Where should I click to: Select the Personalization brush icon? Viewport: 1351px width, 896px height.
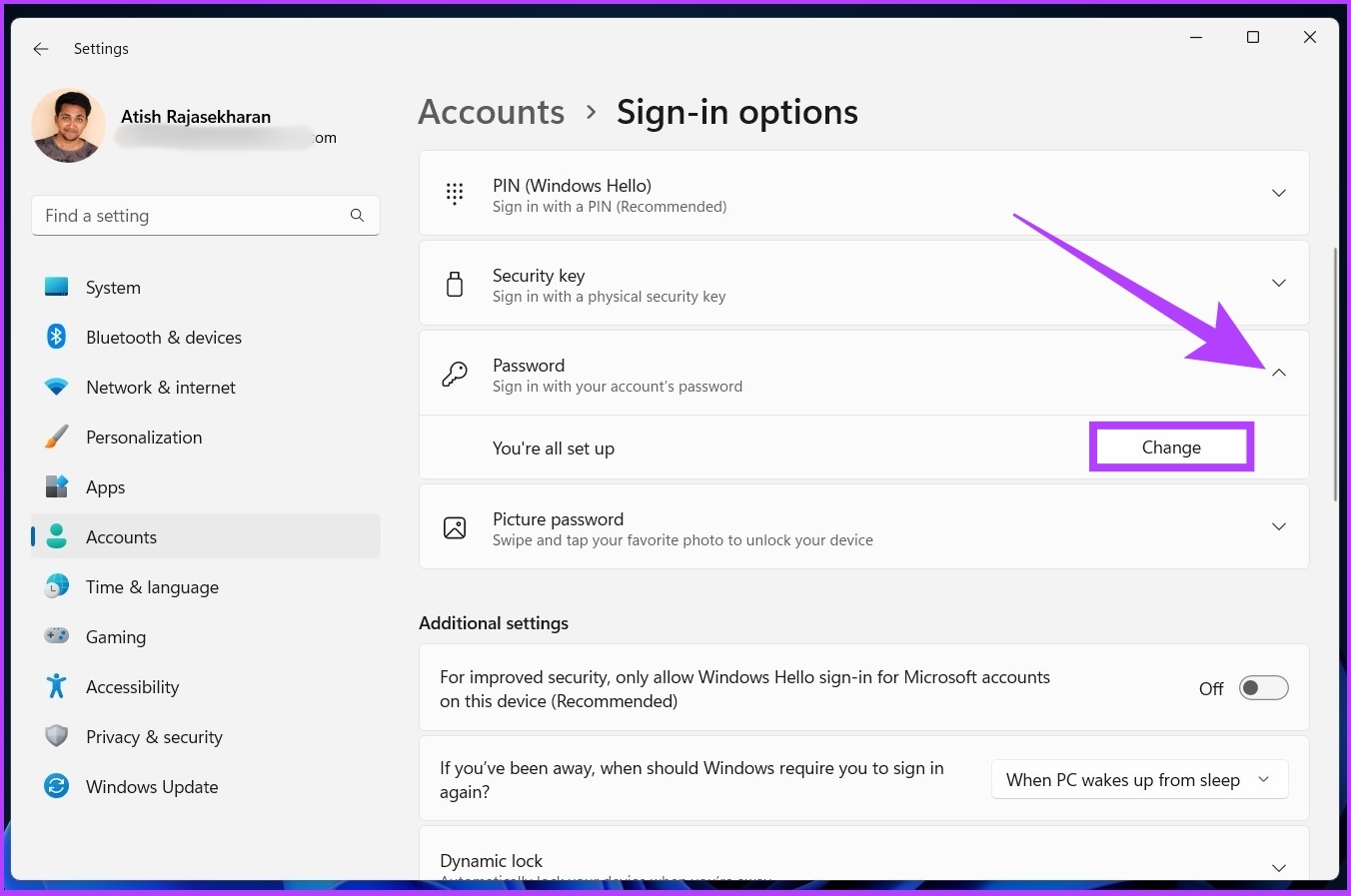56,437
